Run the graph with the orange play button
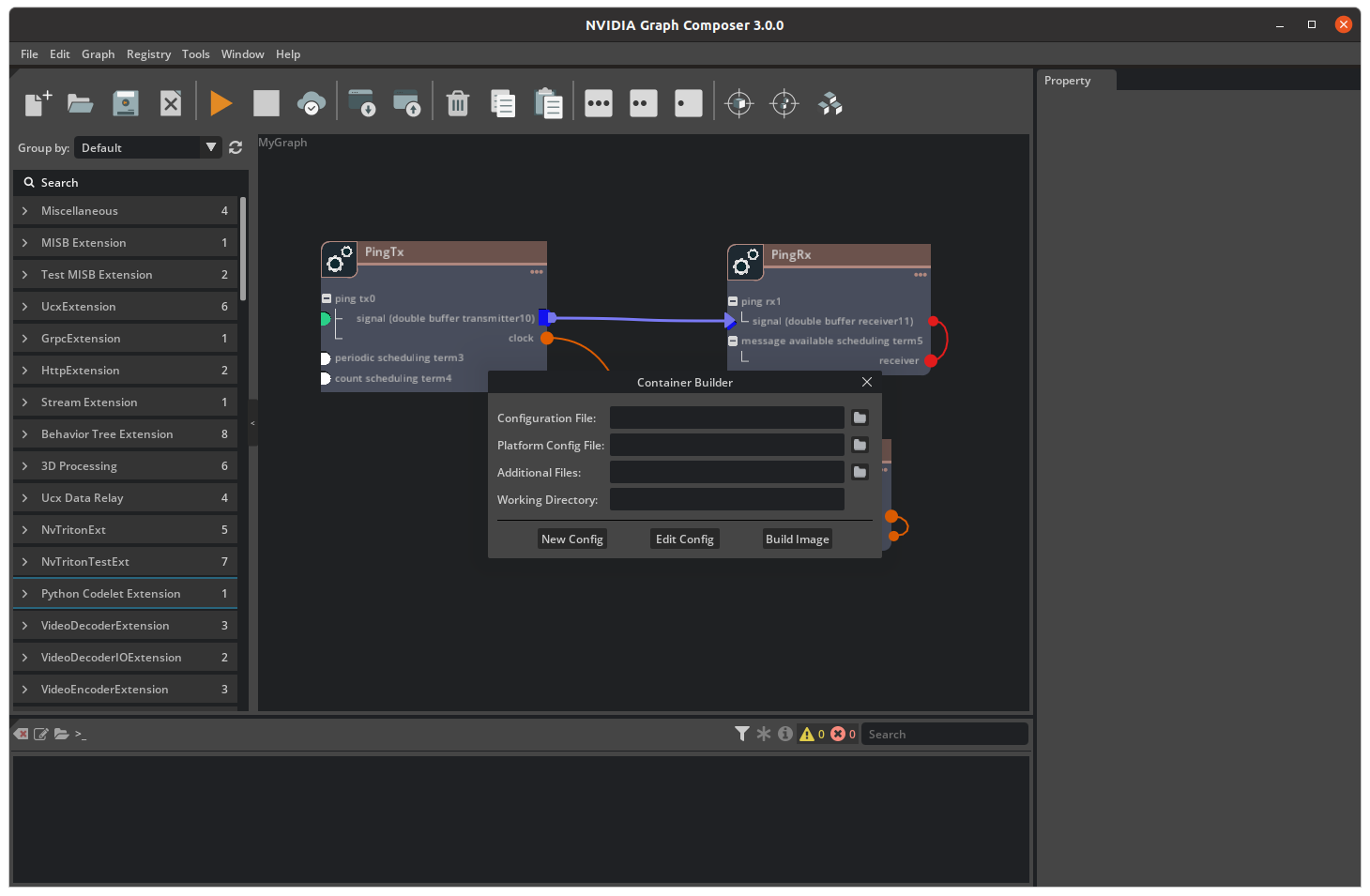1370x896 pixels. (221, 102)
